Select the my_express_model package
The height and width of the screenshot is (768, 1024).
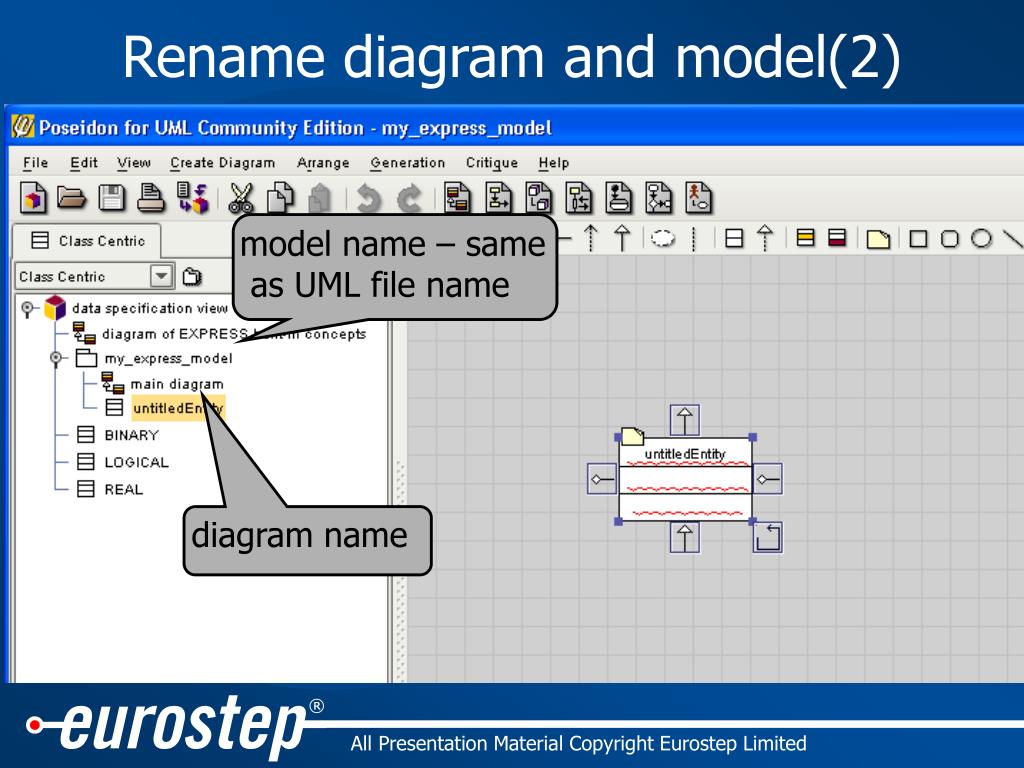click(168, 359)
